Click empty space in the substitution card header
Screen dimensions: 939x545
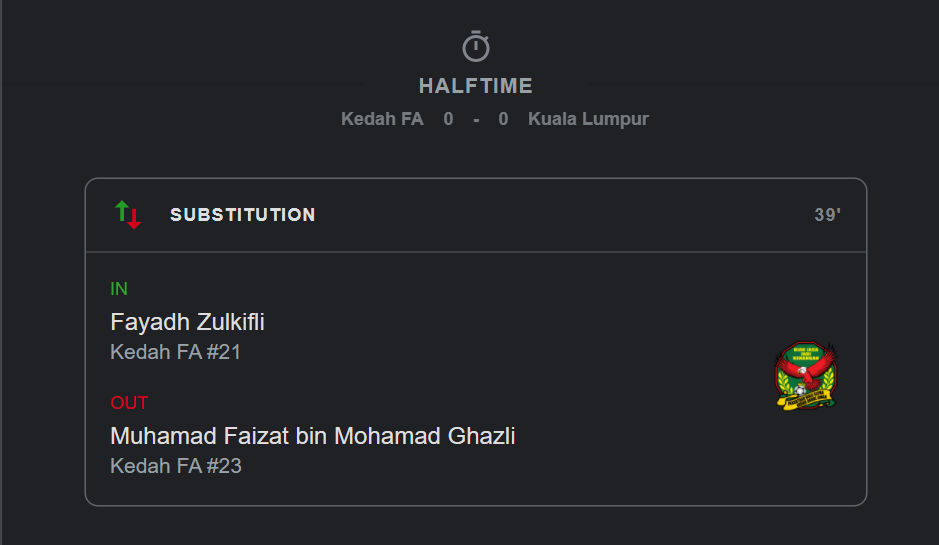(x=560, y=215)
